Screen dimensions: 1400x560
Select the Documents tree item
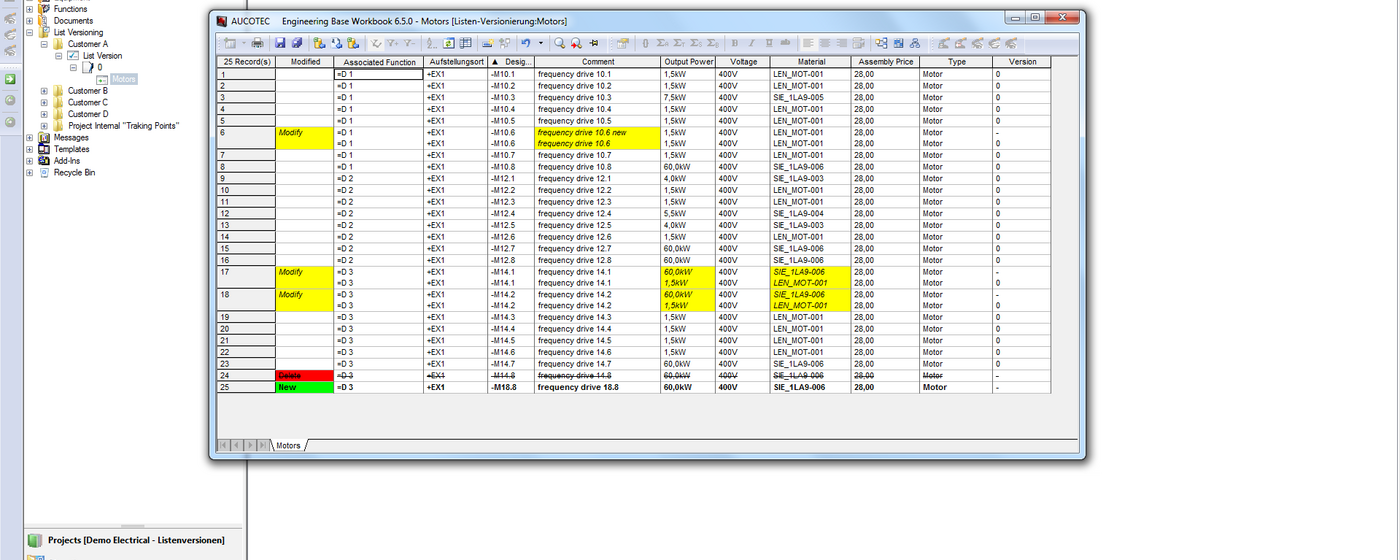coord(73,21)
